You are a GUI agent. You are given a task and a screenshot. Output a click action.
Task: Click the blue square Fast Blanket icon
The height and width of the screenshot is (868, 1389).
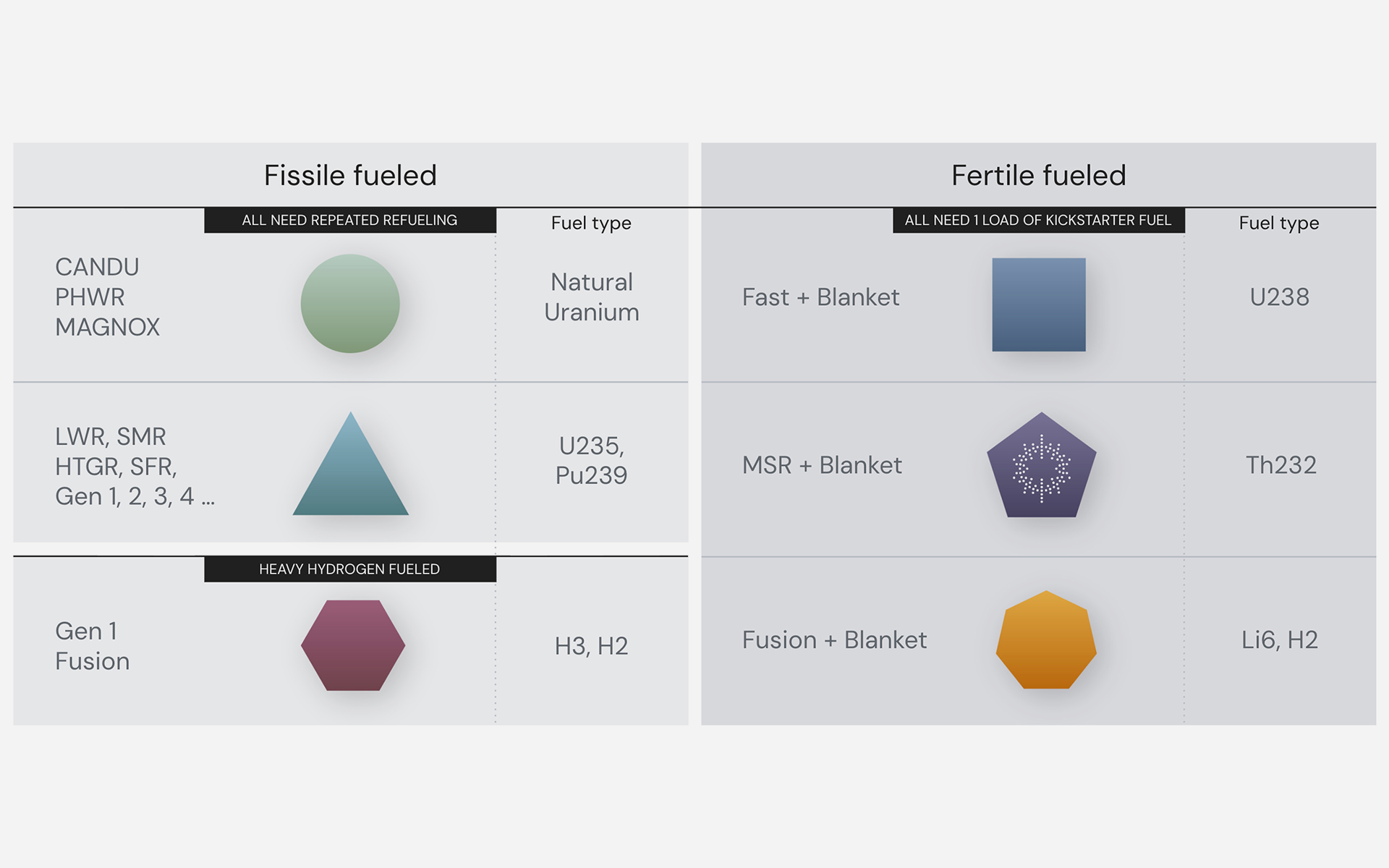(1039, 305)
